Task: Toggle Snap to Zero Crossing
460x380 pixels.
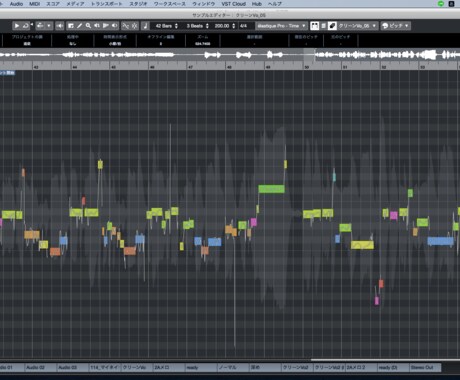Action: (x=125, y=26)
